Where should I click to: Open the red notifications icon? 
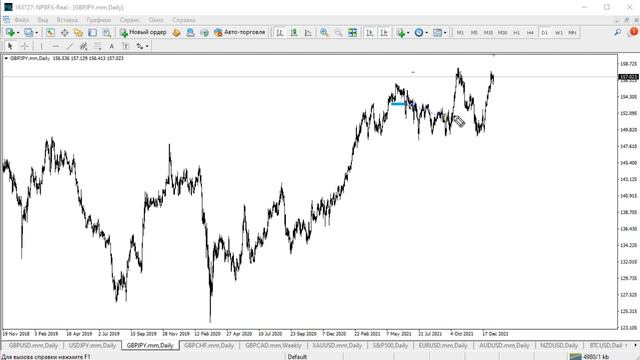click(x=633, y=32)
